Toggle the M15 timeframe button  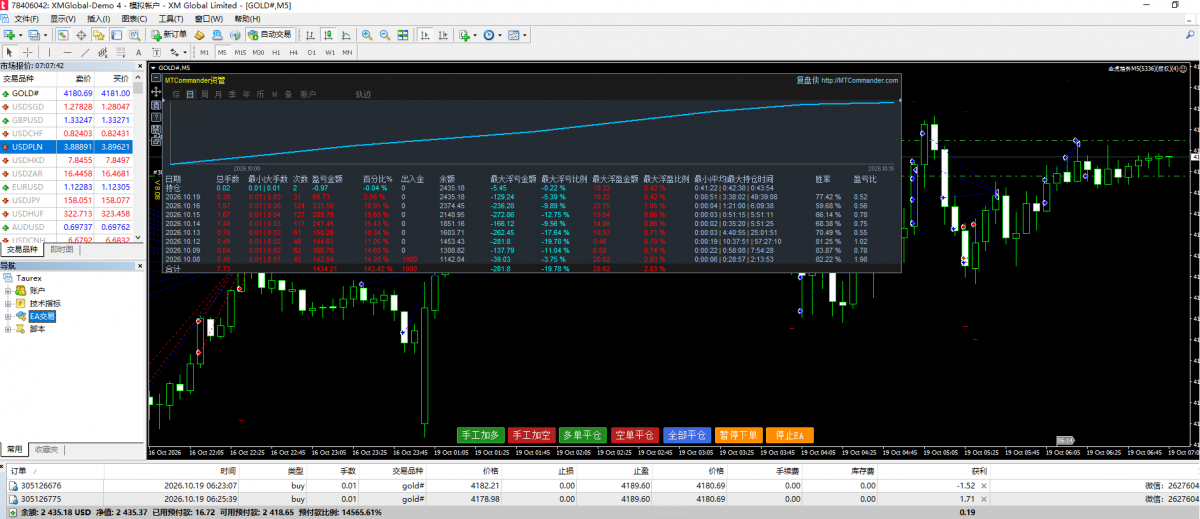[240, 52]
